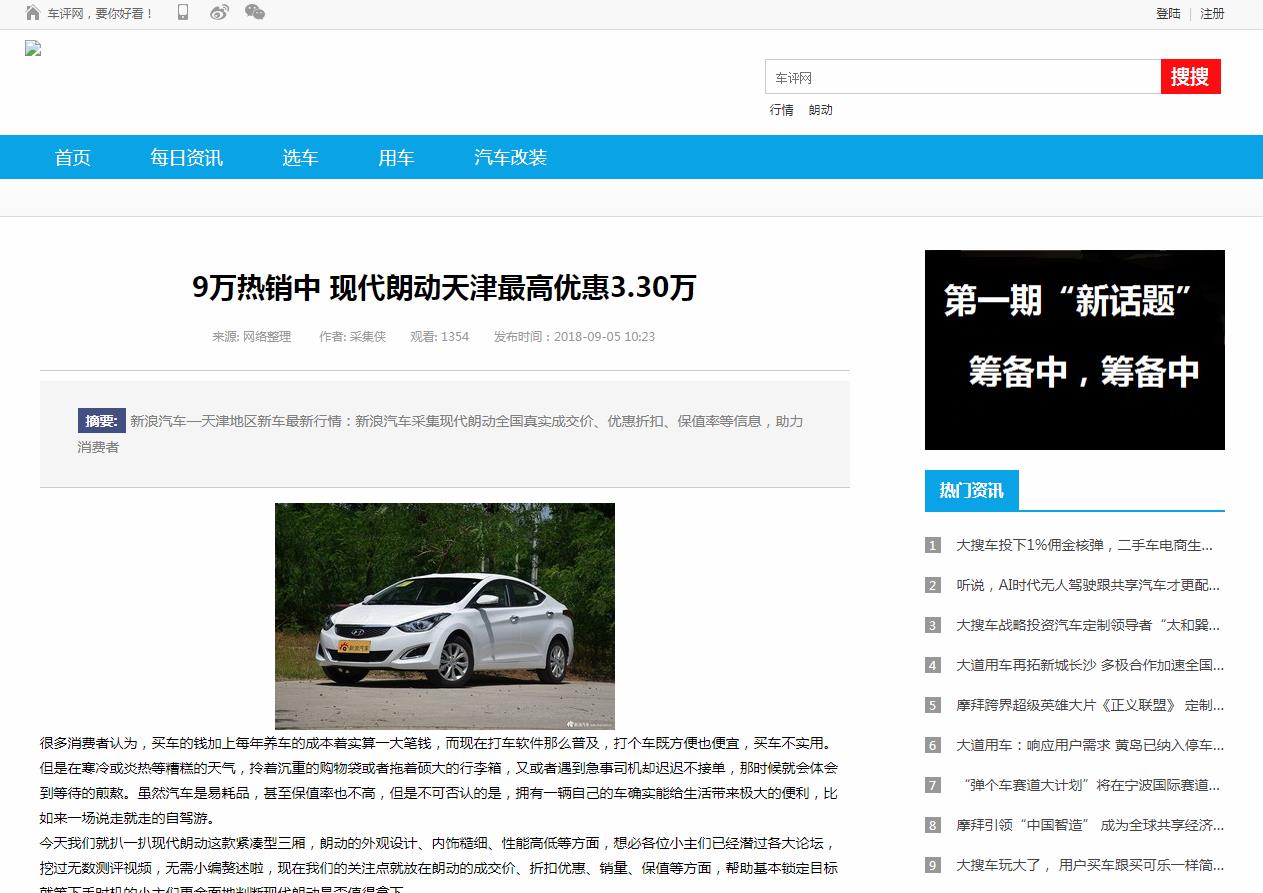
Task: Open hot news item 大搜车玩大了
Action: point(1090,865)
